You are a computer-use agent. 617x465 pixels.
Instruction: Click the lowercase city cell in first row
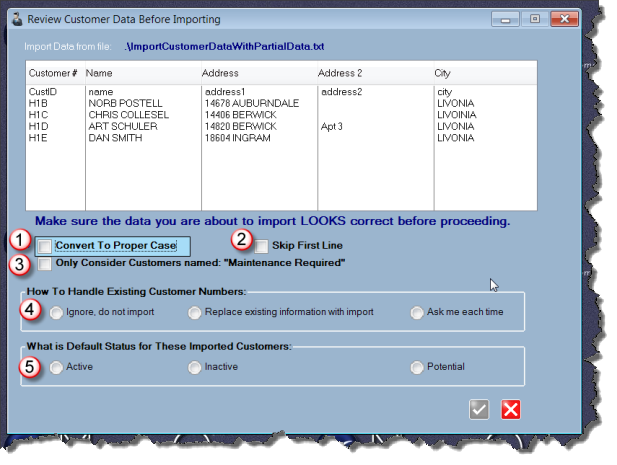coord(445,92)
